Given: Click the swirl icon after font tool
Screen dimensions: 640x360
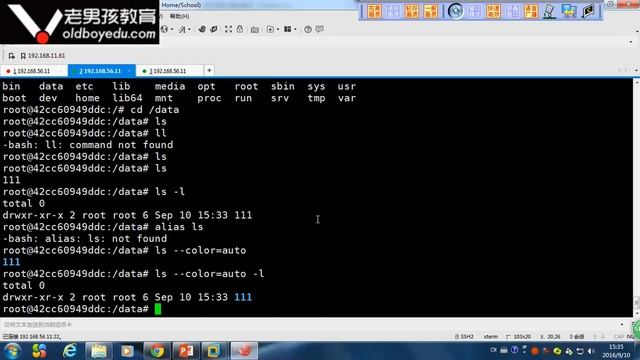Looking at the screenshot, I should tap(202, 29).
